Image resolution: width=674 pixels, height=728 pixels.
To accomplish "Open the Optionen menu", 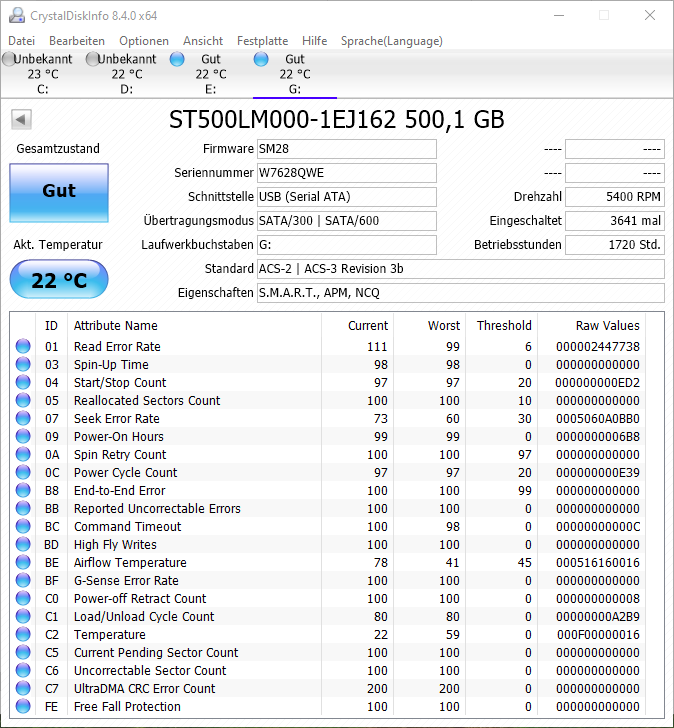I will tap(144, 41).
